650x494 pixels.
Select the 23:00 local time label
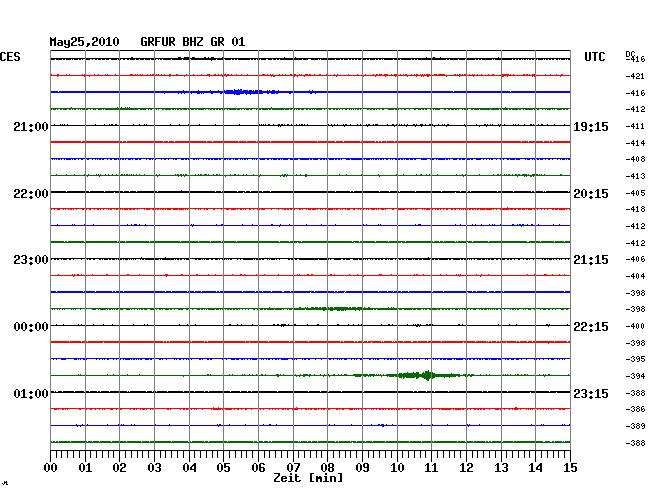click(x=31, y=260)
